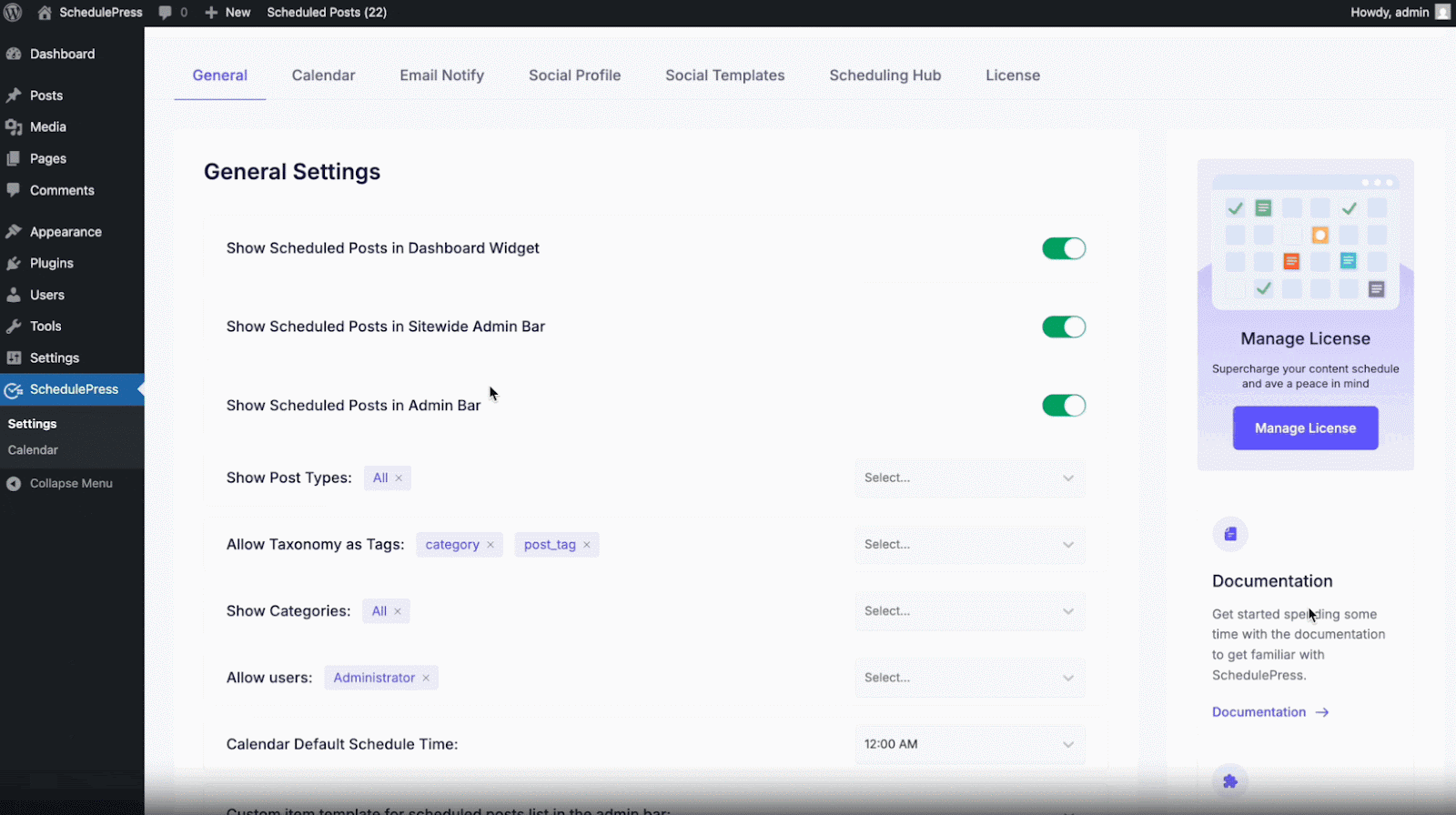Click the Manage License heading text
This screenshot has width=1456, height=815.
coord(1306,338)
